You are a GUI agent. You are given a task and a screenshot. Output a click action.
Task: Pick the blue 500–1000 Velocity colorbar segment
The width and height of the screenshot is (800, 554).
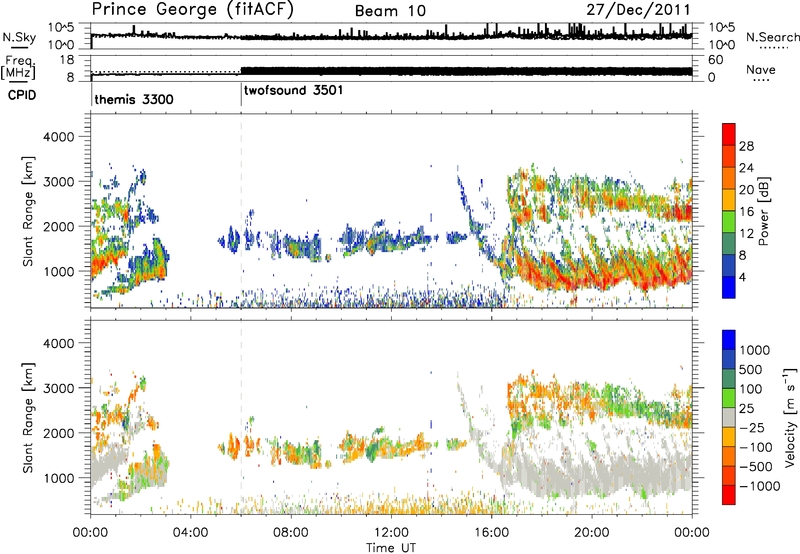729,359
